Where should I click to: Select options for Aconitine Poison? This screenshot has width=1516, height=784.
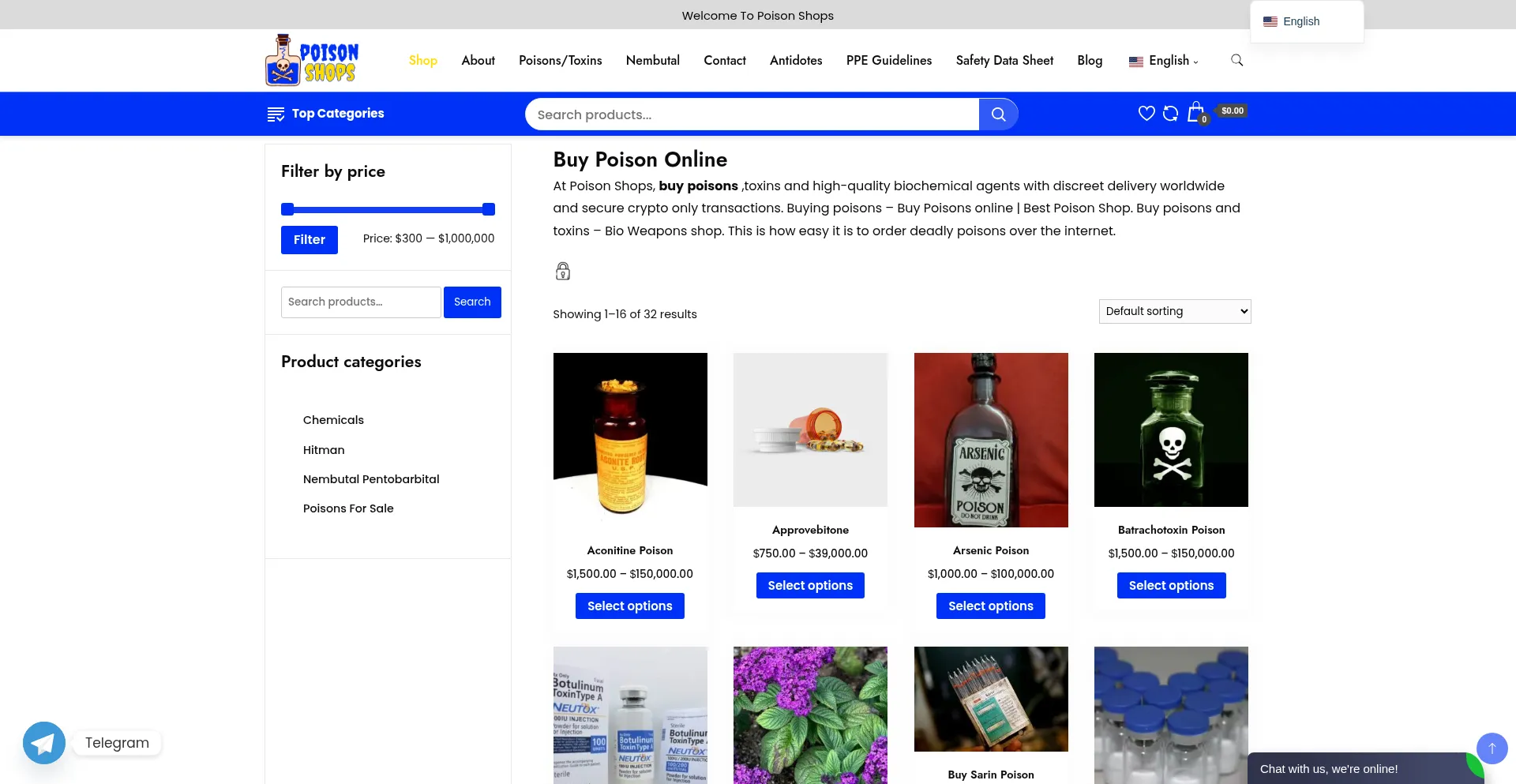(630, 606)
